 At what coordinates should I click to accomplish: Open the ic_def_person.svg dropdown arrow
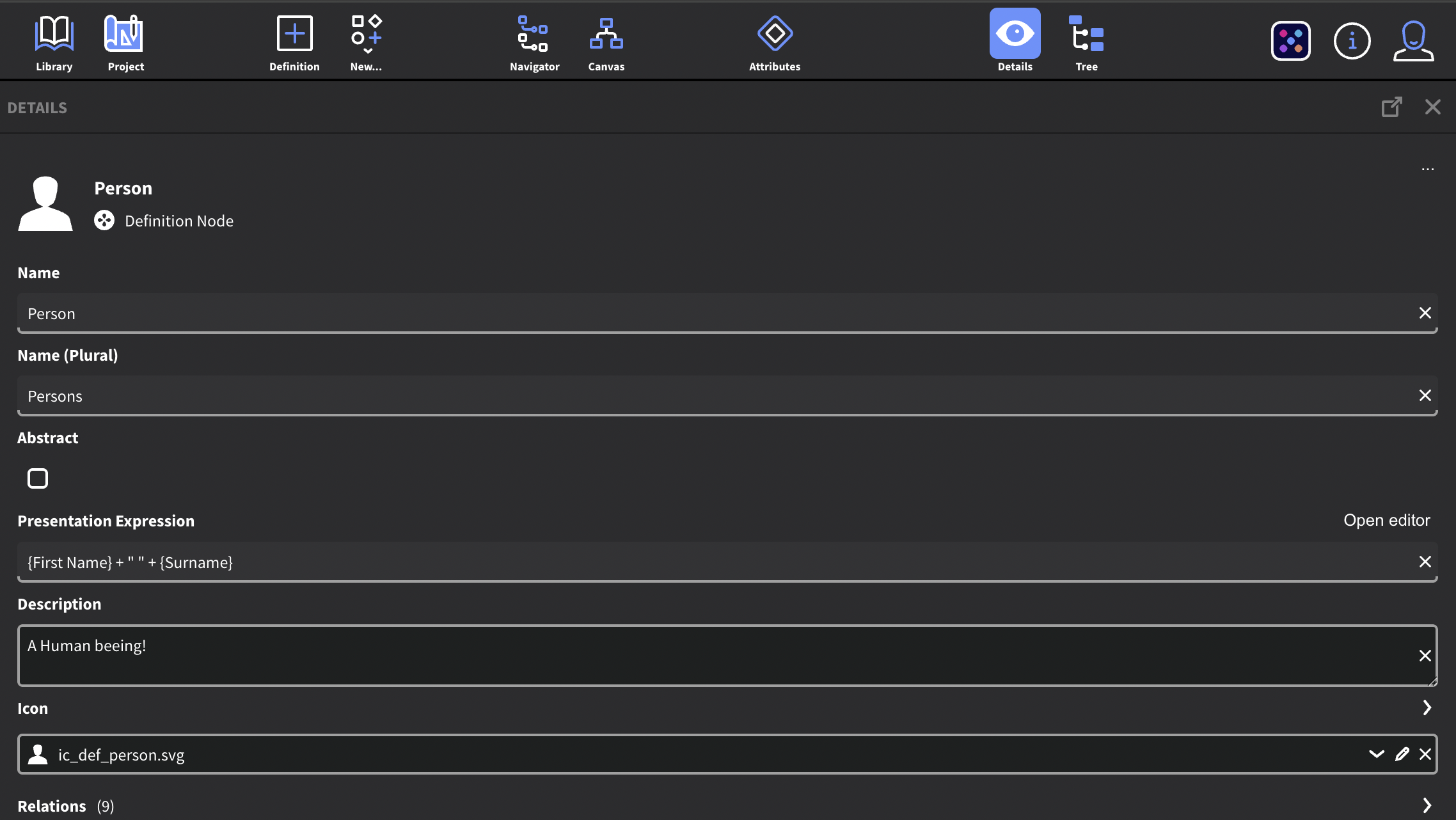1376,754
